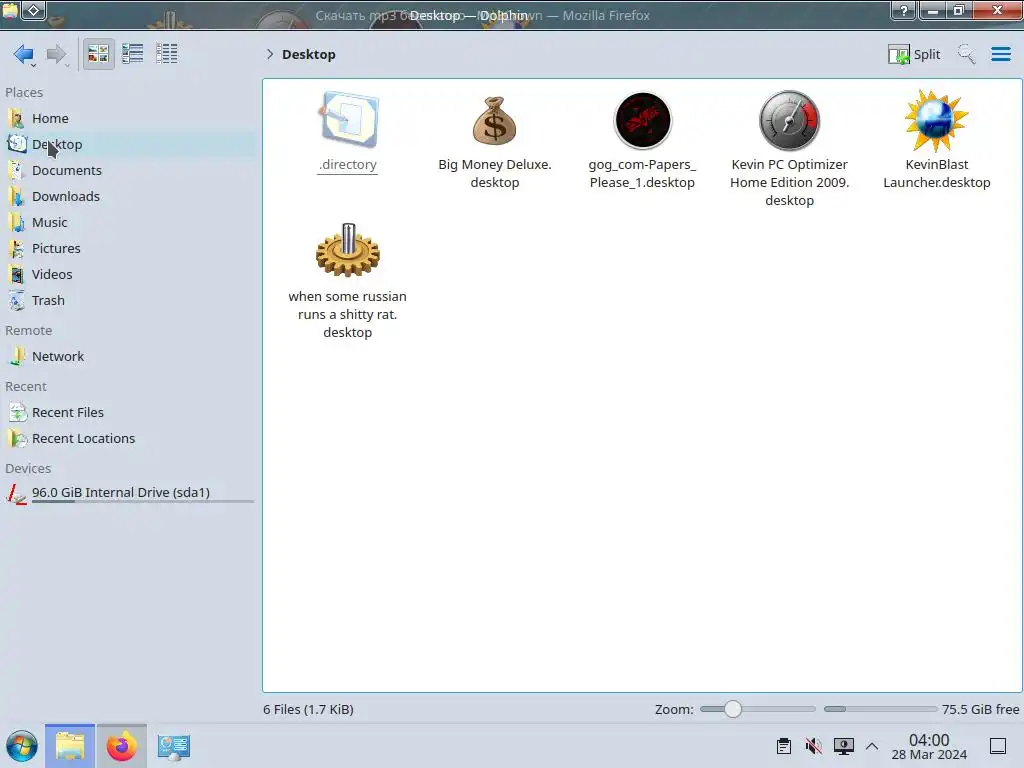Go forward with the grey forward arrow
Screen dimensions: 1024x768
(56, 54)
